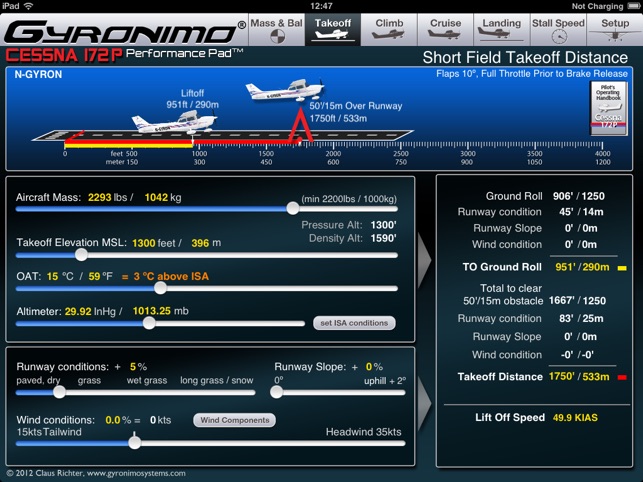Select the Takeoff tab

click(x=333, y=30)
